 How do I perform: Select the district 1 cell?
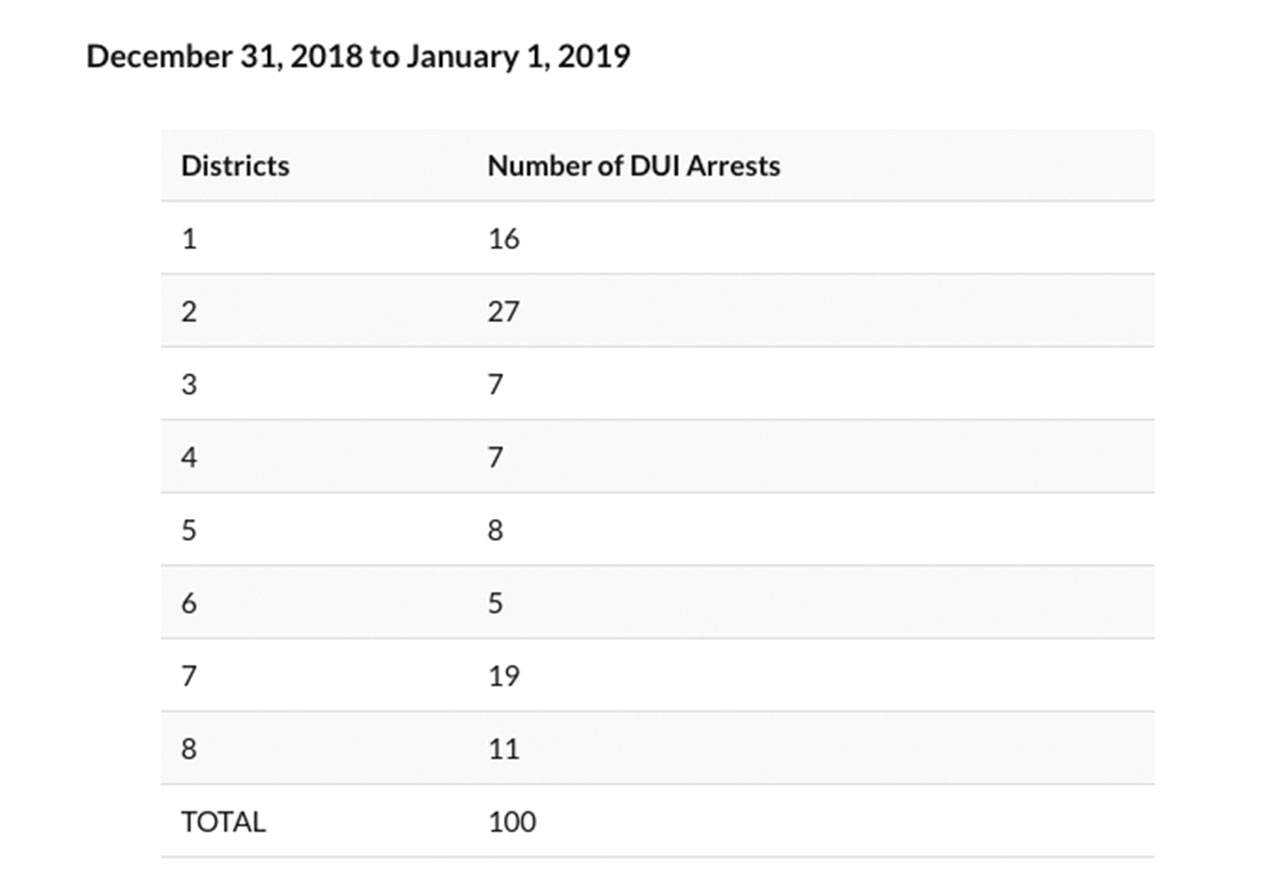click(189, 238)
